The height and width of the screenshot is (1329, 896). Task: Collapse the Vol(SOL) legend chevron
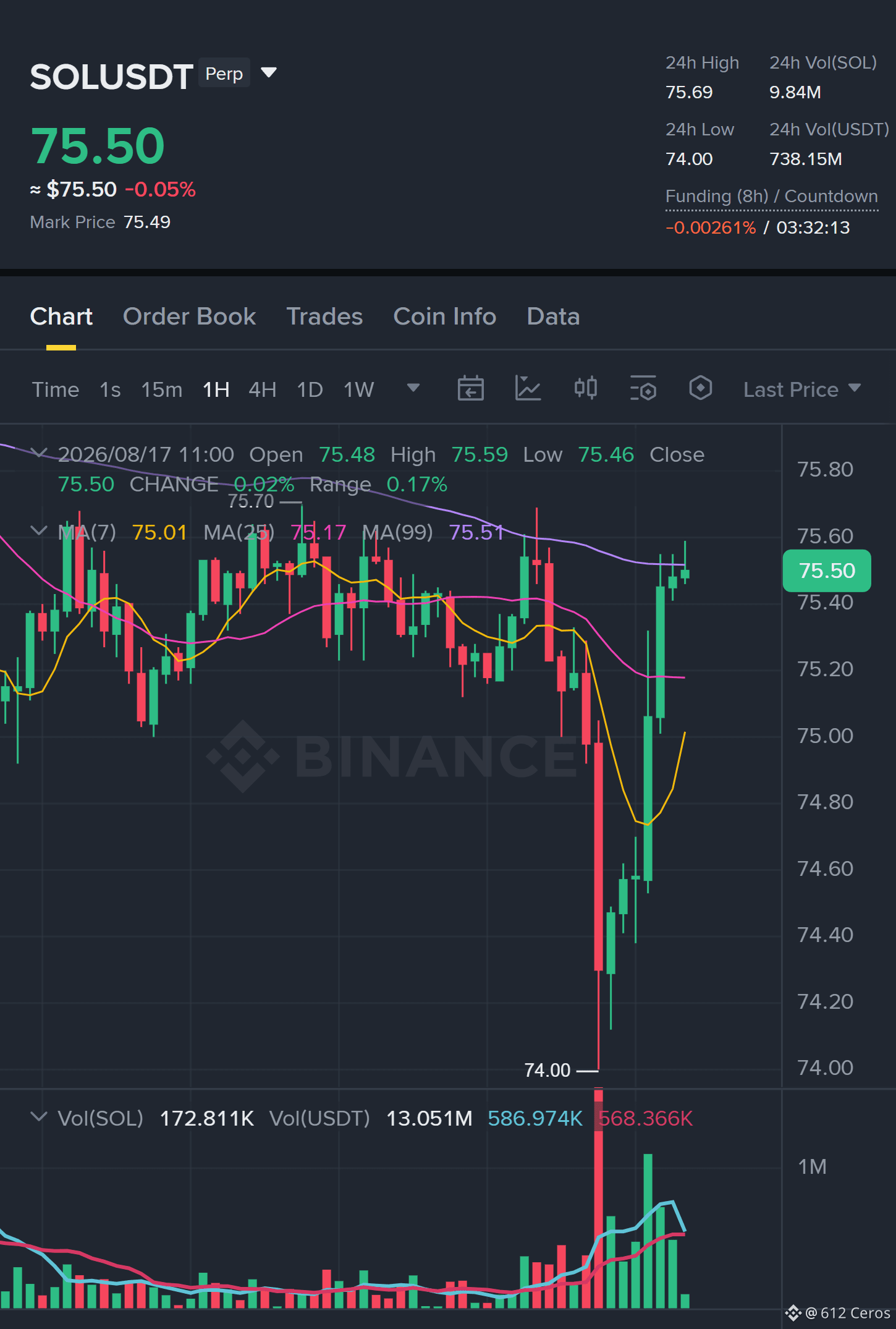[38, 1117]
